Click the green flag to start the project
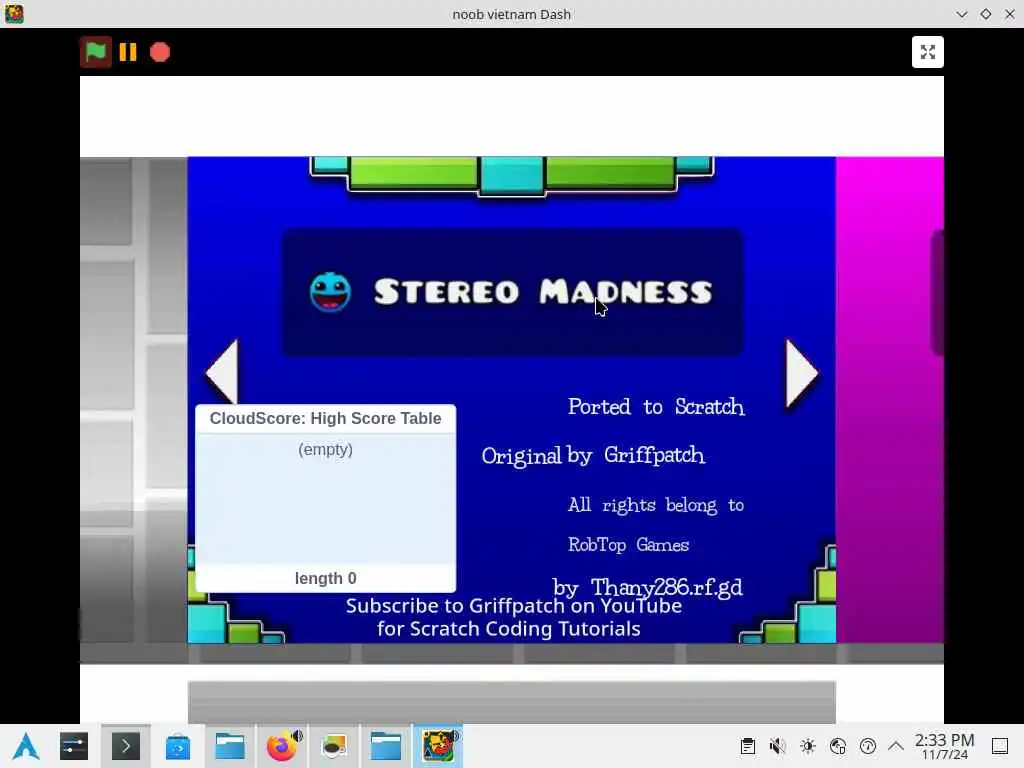 [96, 52]
